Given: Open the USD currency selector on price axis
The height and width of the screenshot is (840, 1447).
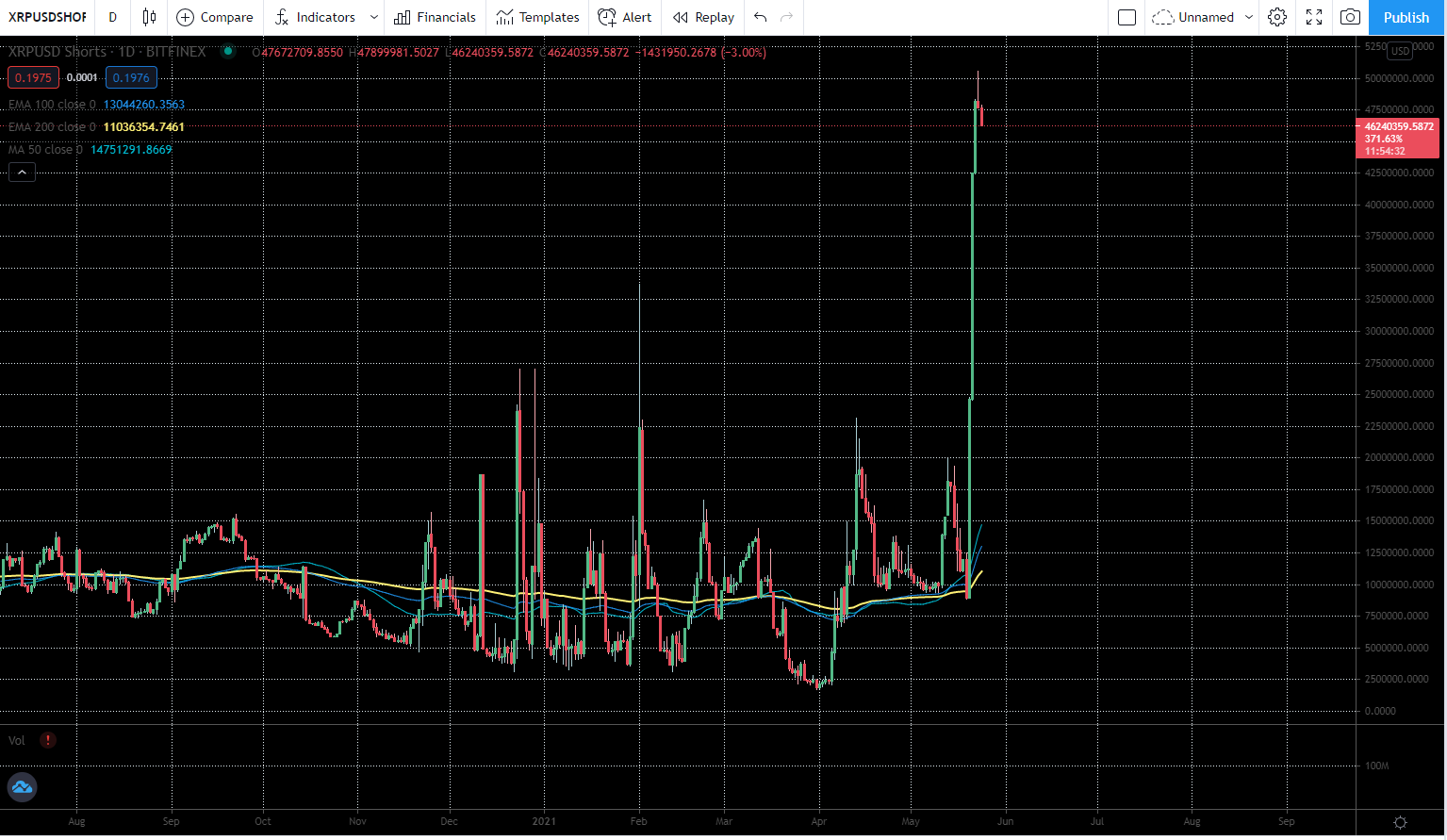Looking at the screenshot, I should coord(1400,51).
